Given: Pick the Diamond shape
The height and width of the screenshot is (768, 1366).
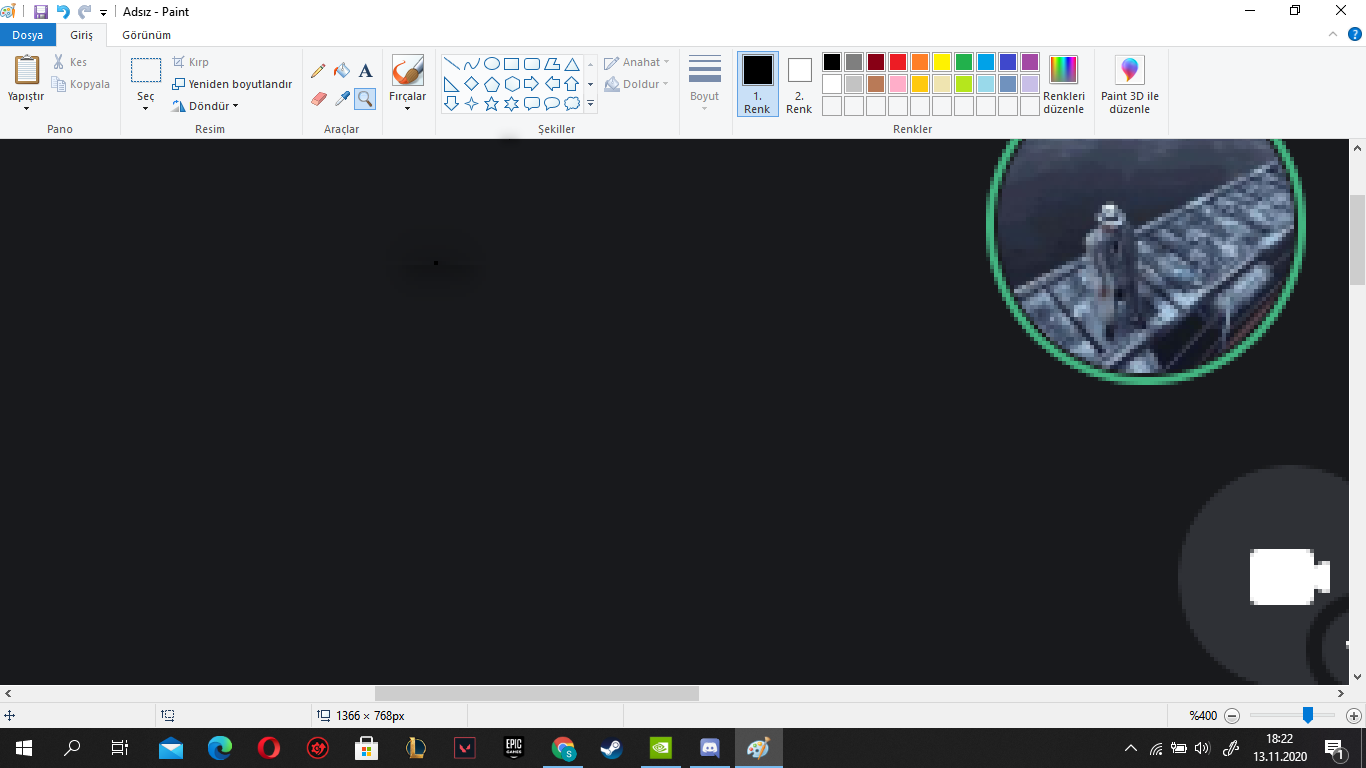Looking at the screenshot, I should coord(472,84).
